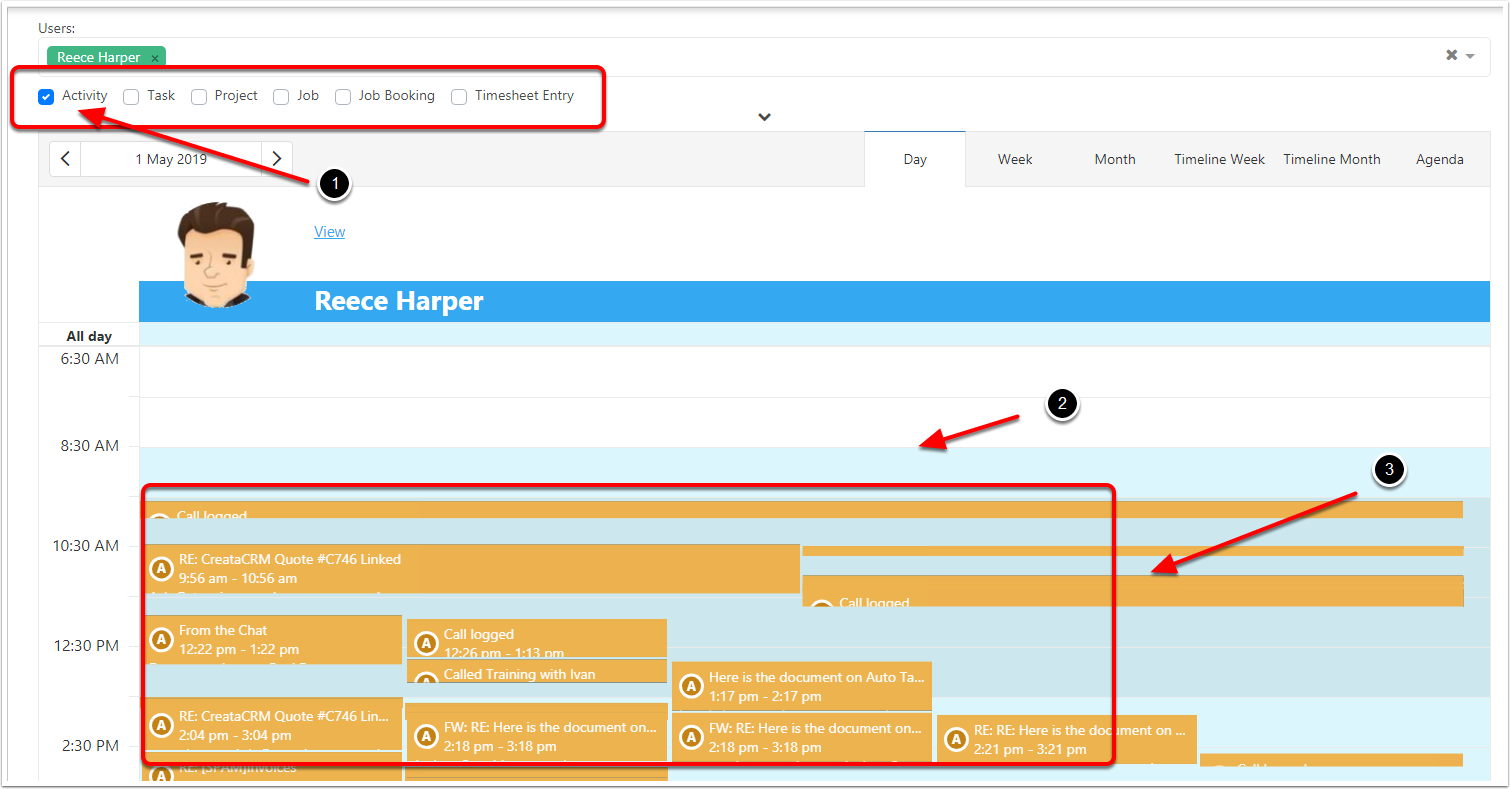1510x789 pixels.
Task: Enable the Job Booking checkbox
Action: pos(343,97)
